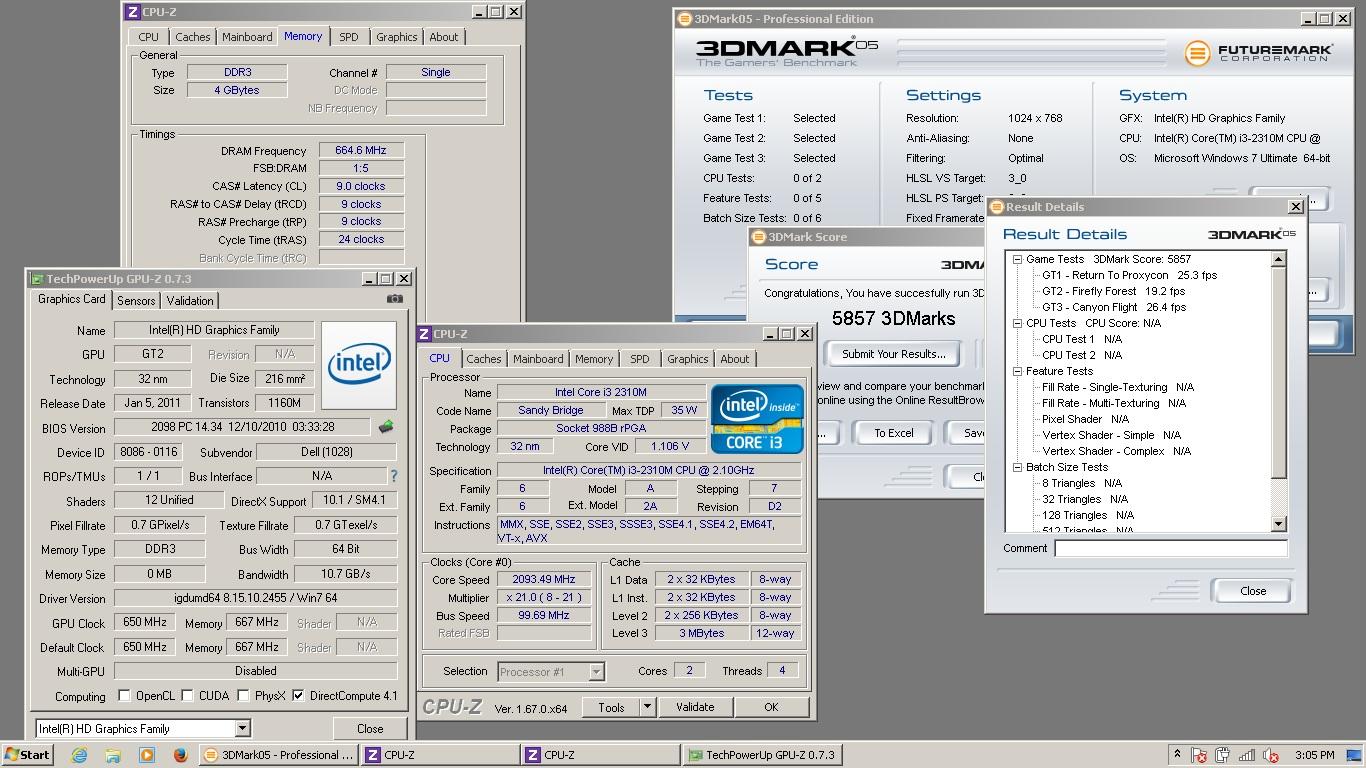1366x768 pixels.
Task: Open the Mainboard tab in front CPU-Z window
Action: [538, 359]
